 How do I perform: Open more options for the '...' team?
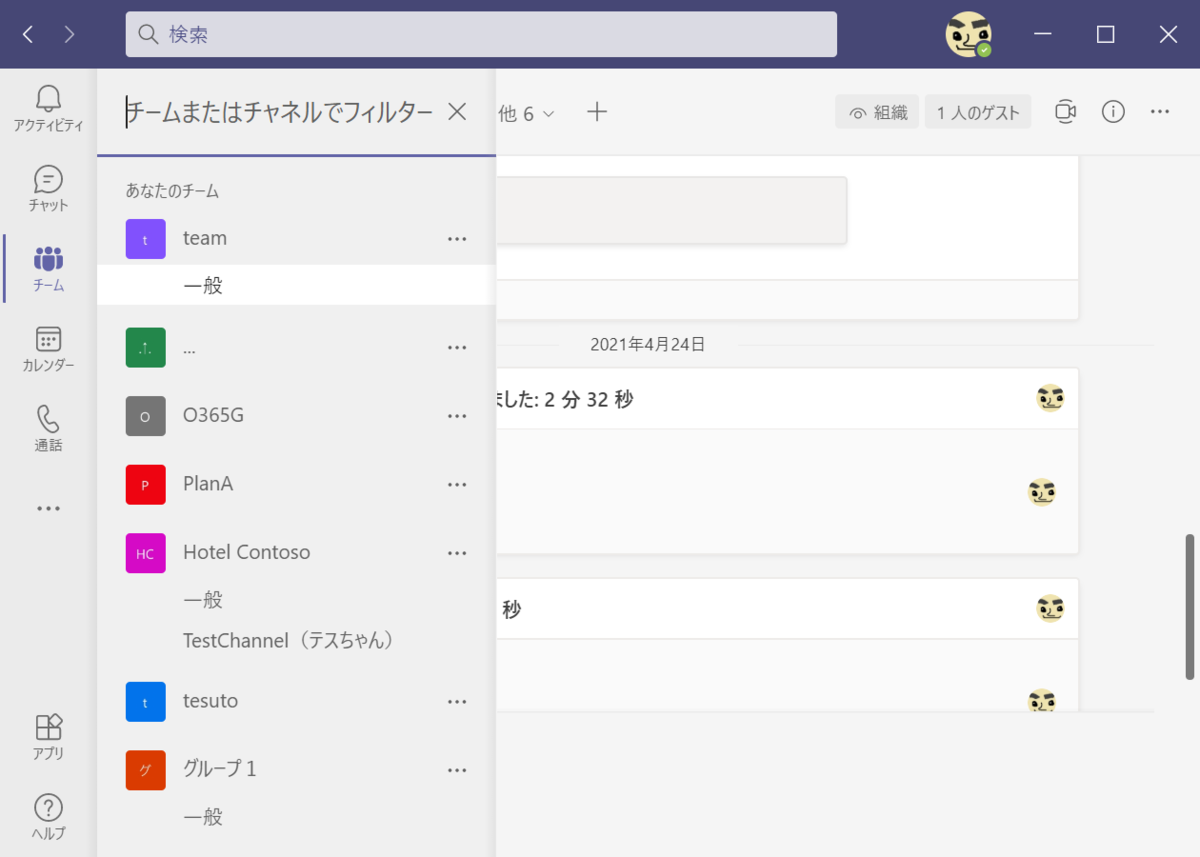(457, 348)
